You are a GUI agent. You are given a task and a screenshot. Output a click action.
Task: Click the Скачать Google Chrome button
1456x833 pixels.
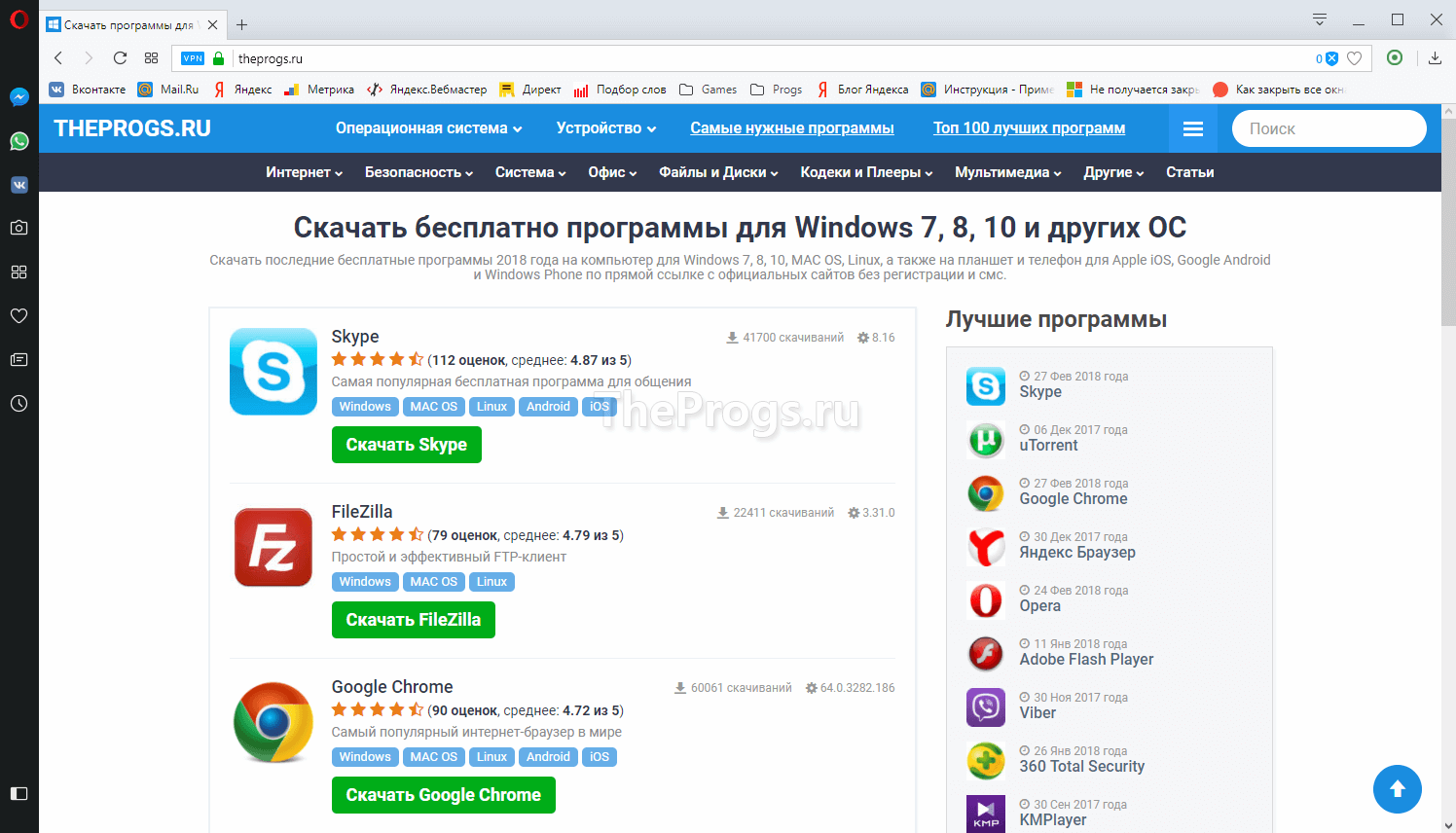(x=444, y=795)
